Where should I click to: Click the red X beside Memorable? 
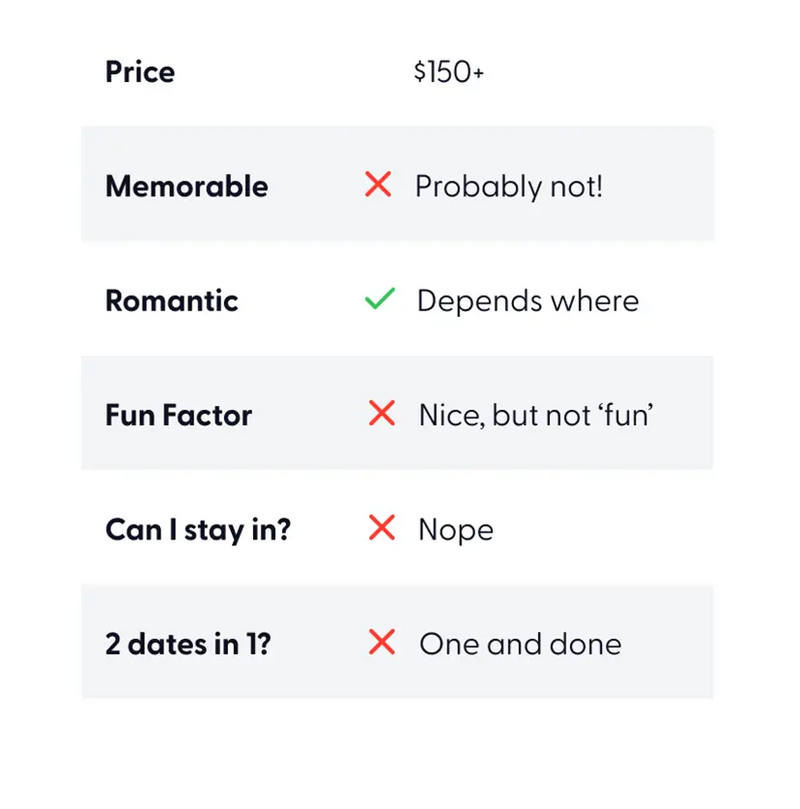[378, 184]
